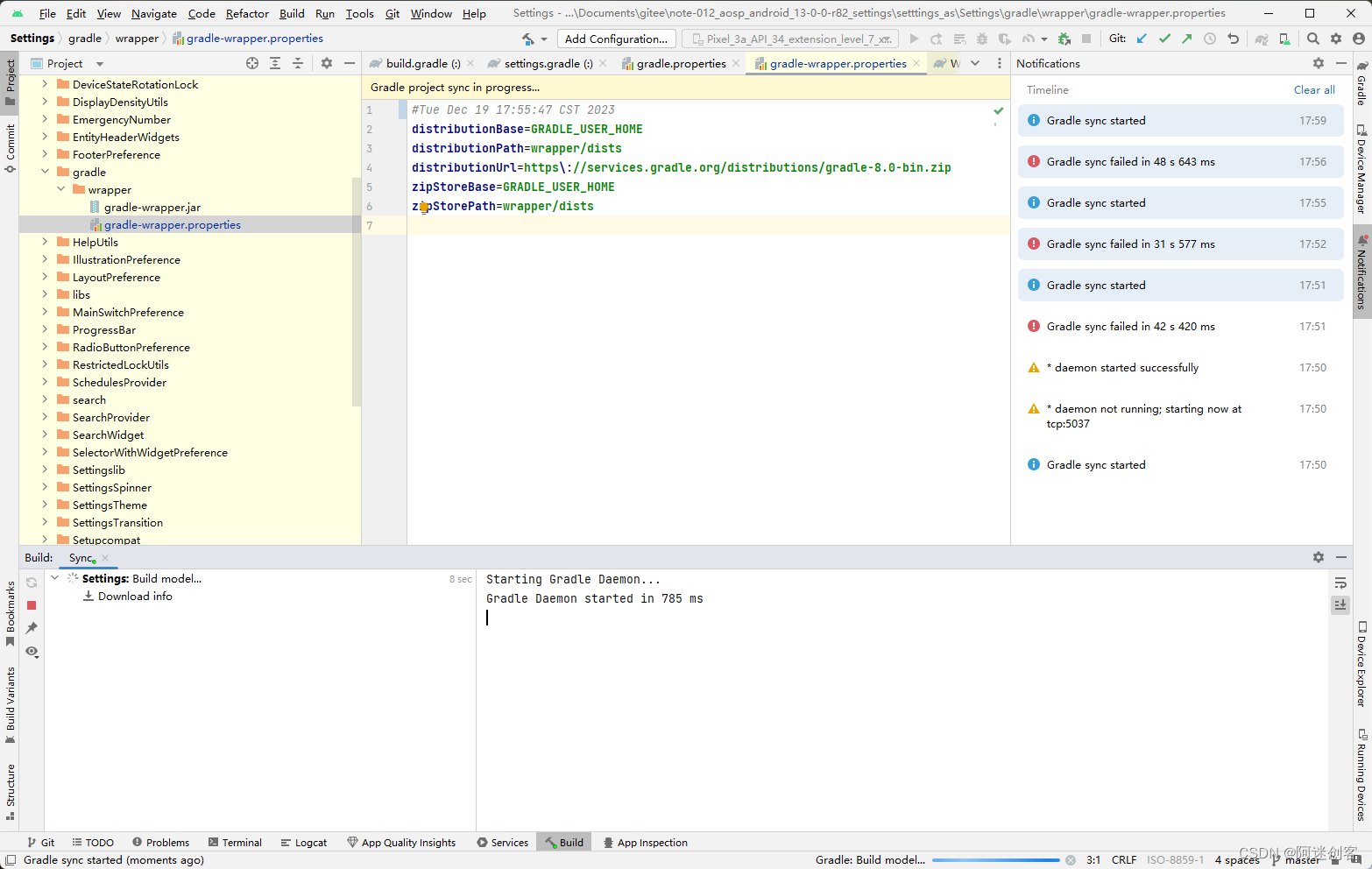This screenshot has width=1372, height=869.
Task: Click the Gradle Build model progress bar
Action: point(994,859)
